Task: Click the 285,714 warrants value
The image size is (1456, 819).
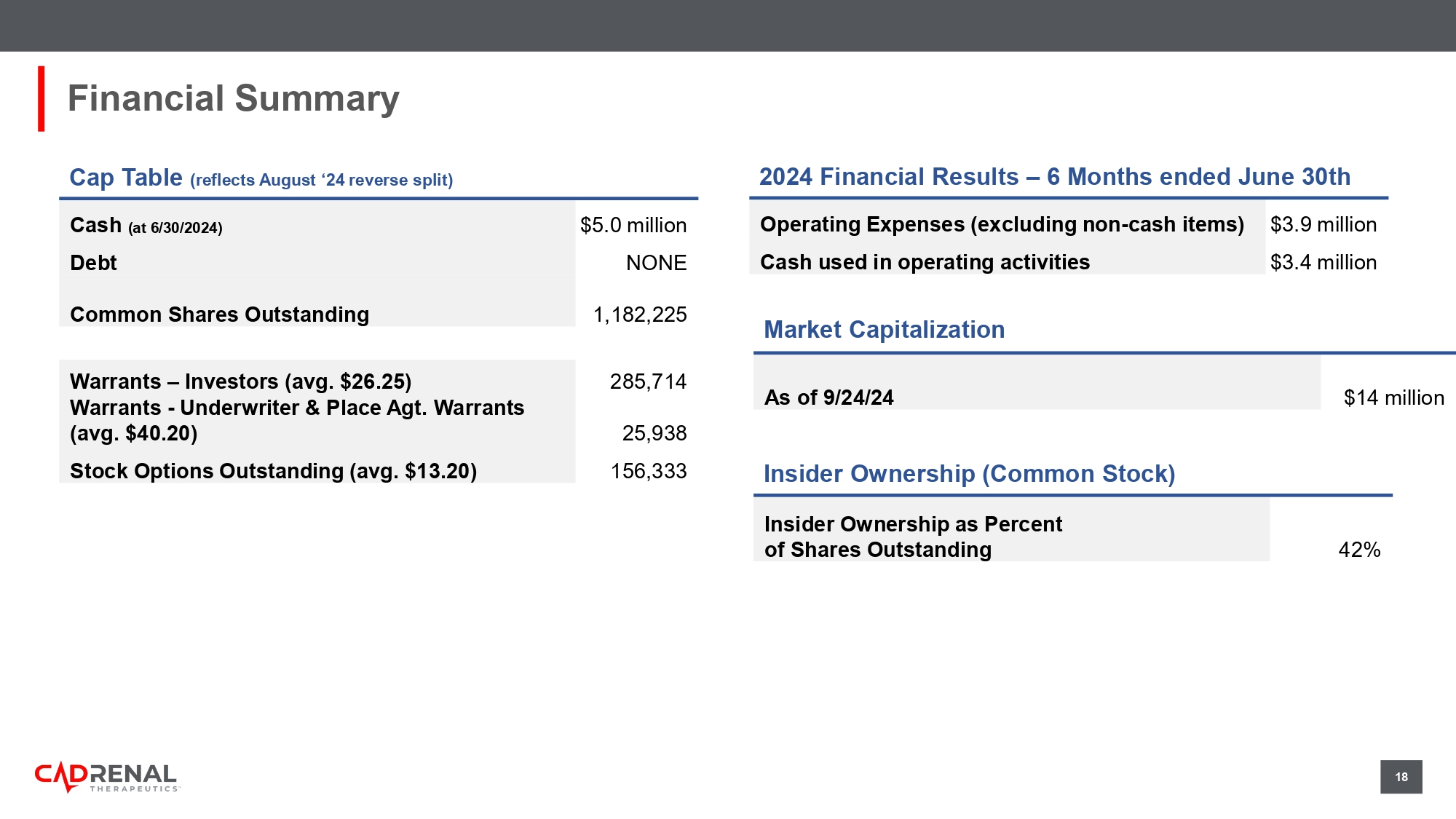Action: pyautogui.click(x=648, y=381)
